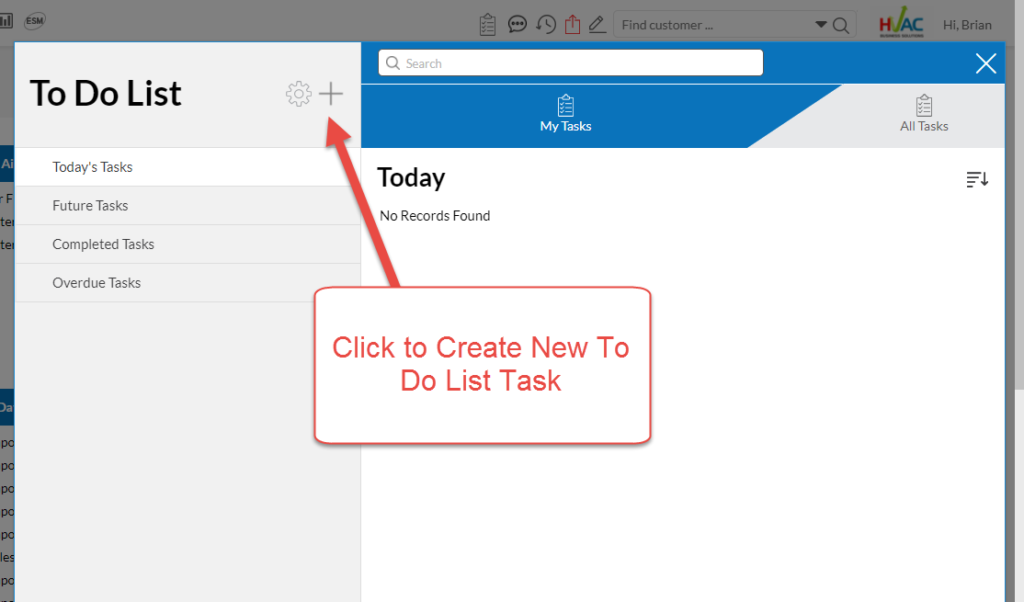
Task: Show Completed Tasks list
Action: [x=101, y=244]
